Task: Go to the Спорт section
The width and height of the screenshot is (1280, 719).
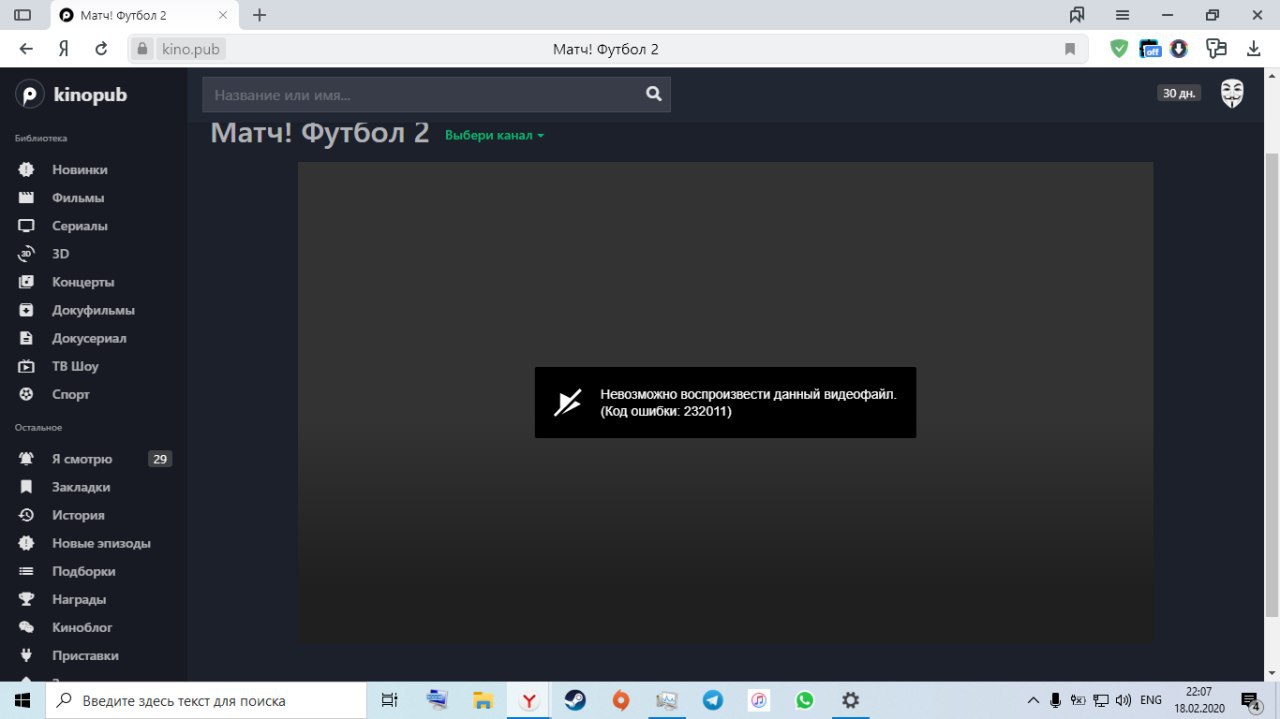Action: click(x=70, y=394)
